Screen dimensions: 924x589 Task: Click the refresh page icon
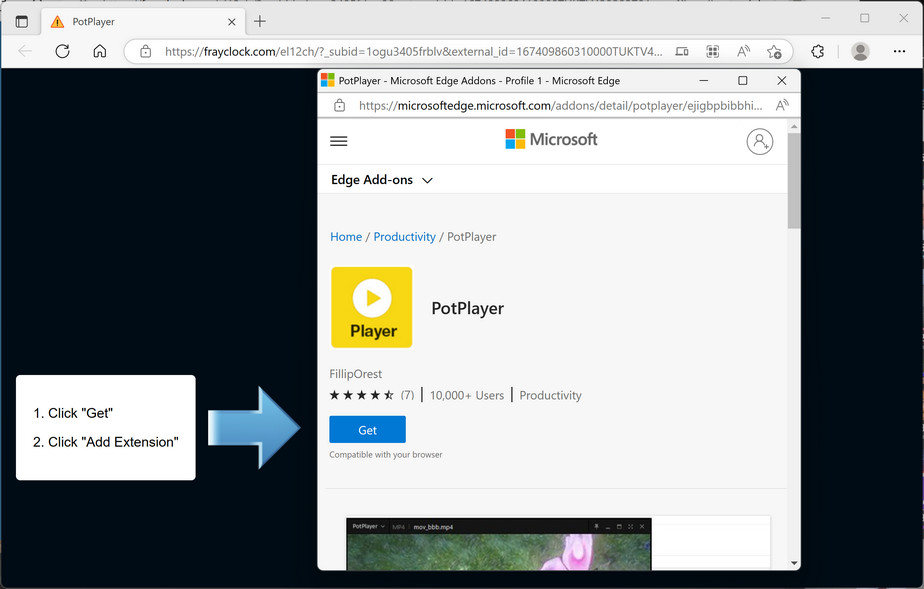tap(62, 51)
